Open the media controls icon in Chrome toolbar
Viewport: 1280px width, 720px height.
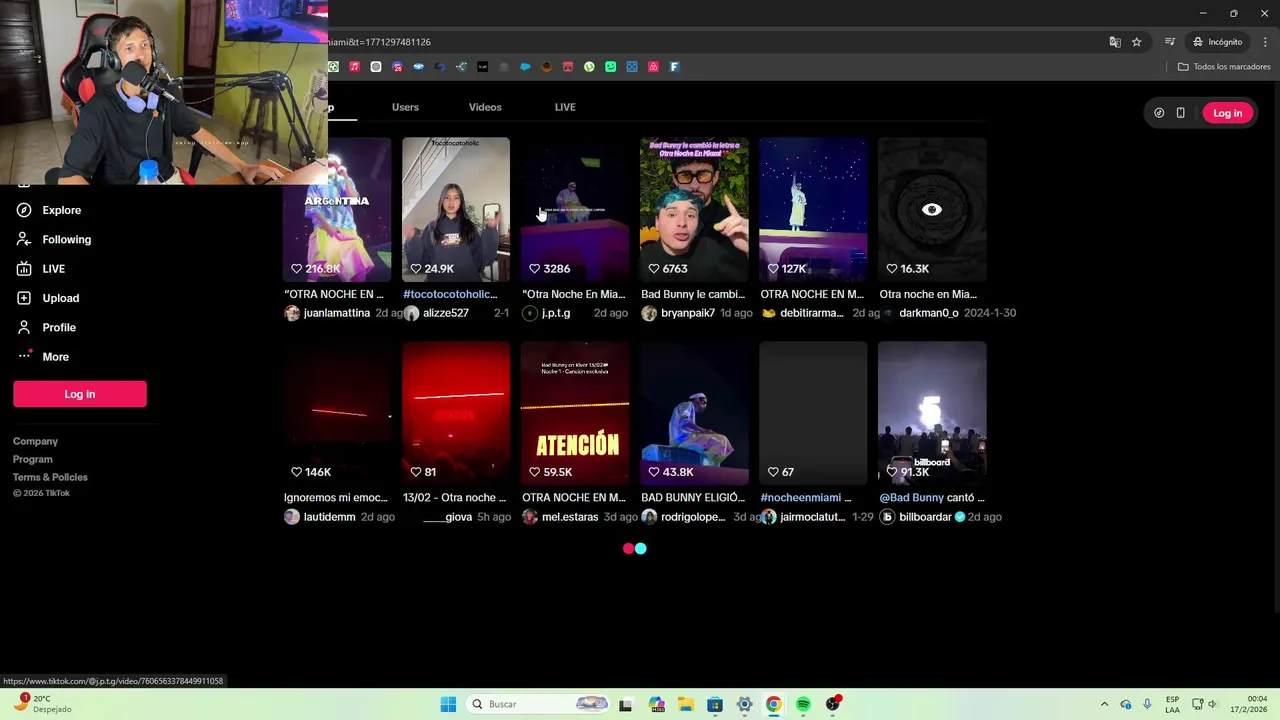(1169, 42)
